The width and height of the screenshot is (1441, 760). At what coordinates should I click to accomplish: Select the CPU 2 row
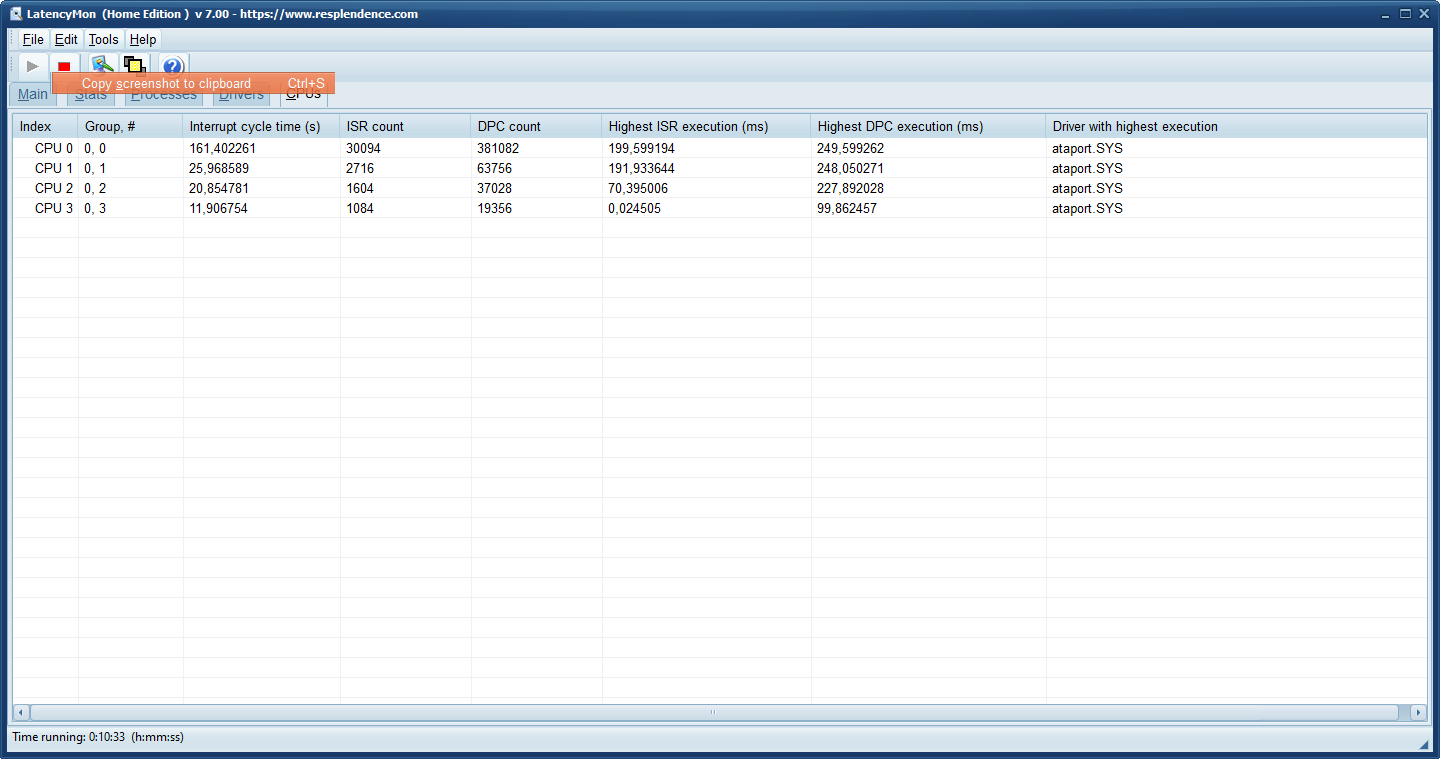720,188
